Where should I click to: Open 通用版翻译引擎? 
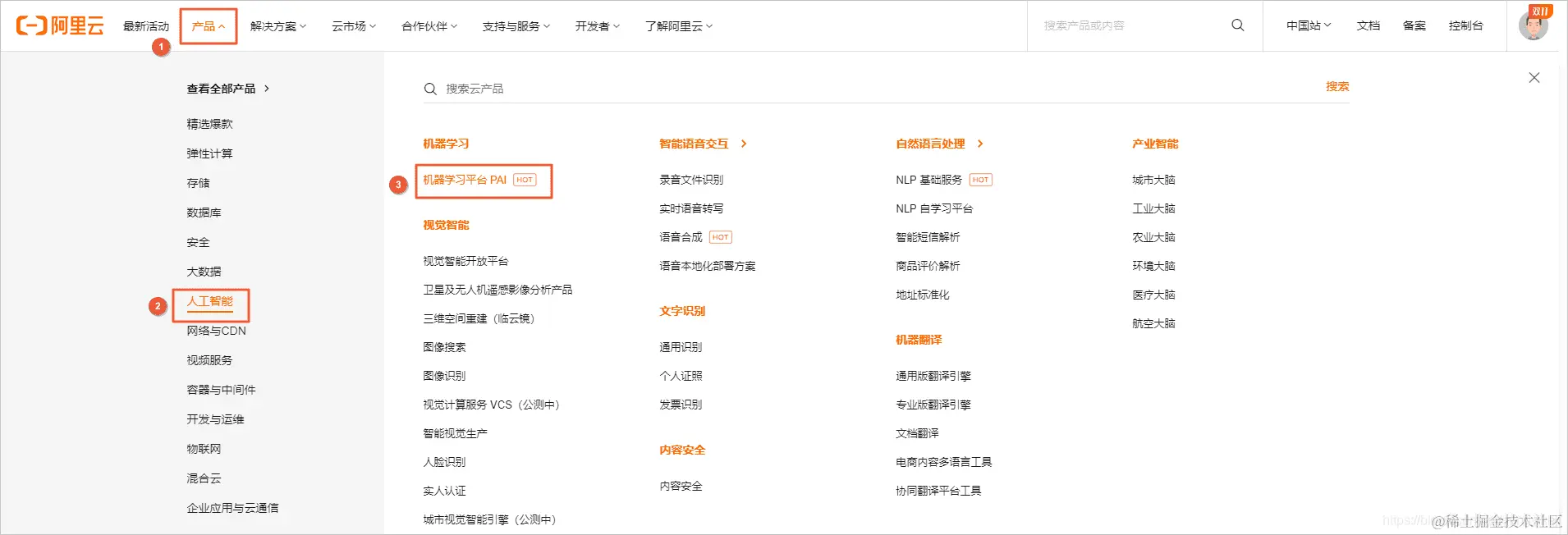point(933,376)
